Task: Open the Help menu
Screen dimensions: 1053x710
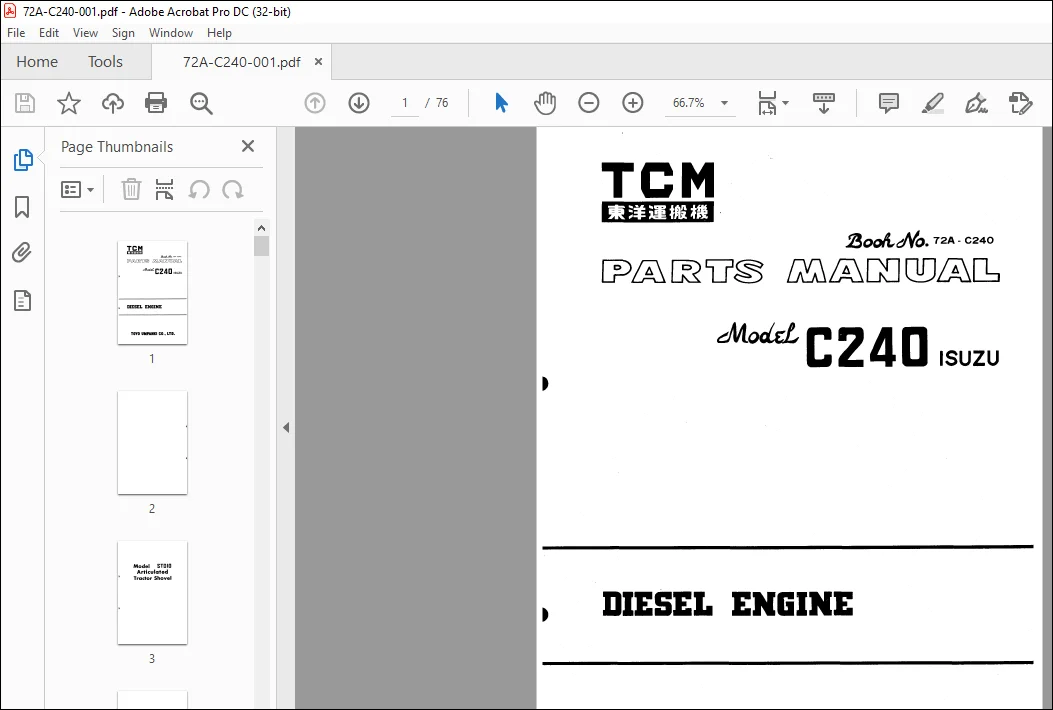Action: click(x=219, y=33)
